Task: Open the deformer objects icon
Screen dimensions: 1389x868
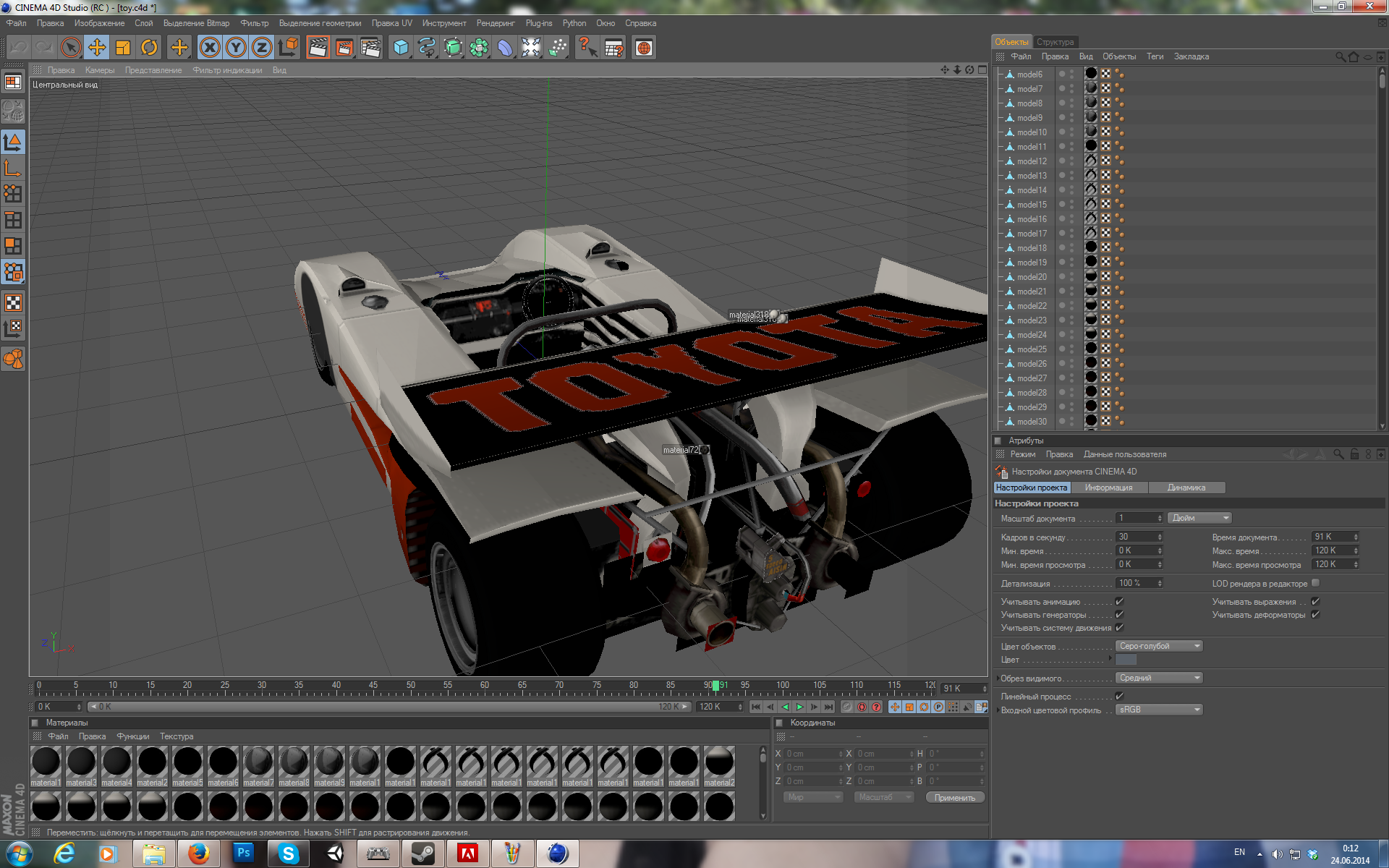Action: (x=505, y=48)
